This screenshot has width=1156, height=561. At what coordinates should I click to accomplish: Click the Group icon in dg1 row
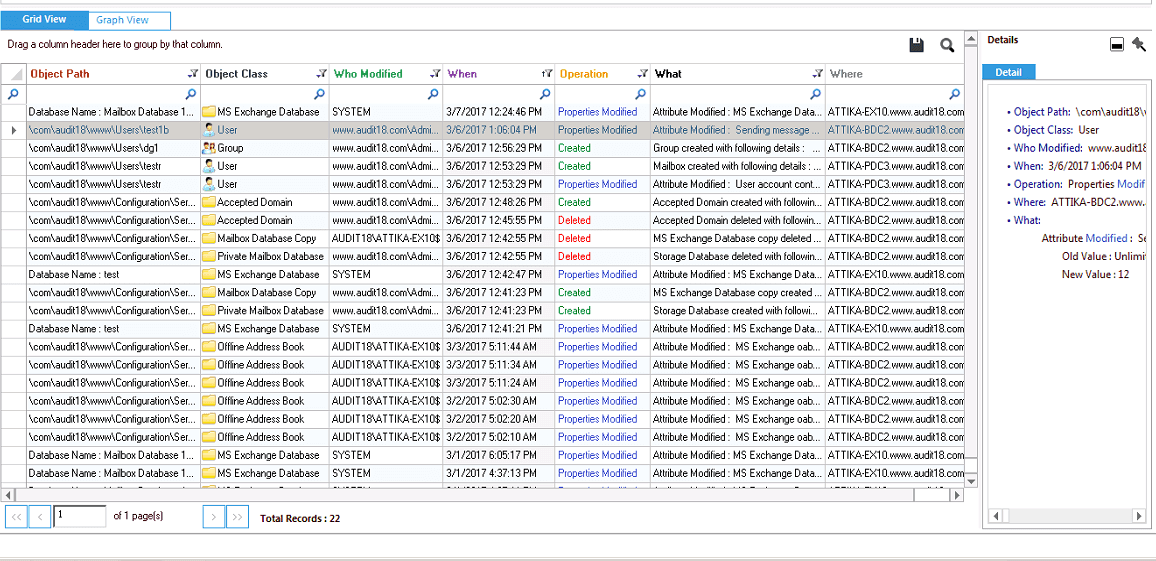209,148
